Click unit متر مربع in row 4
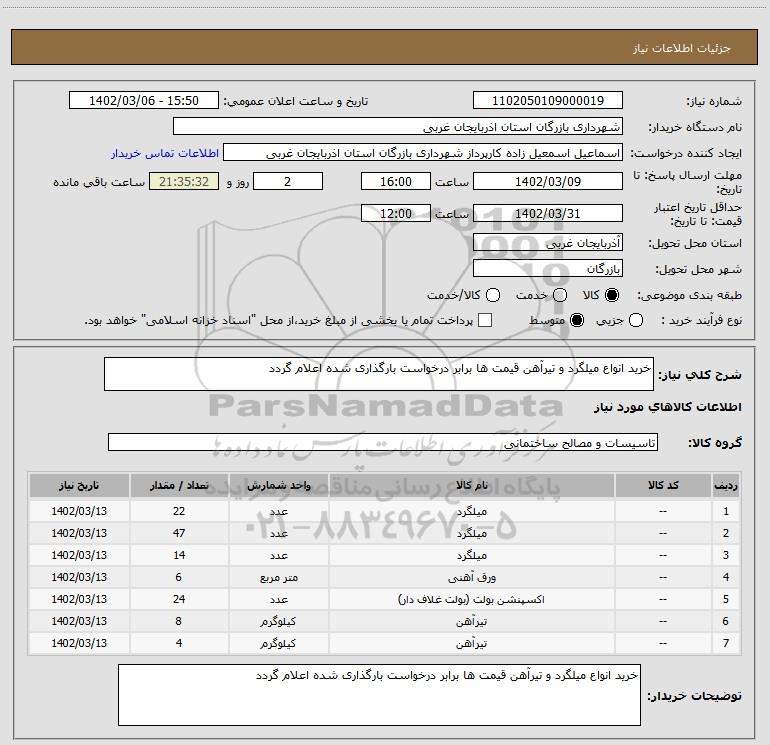This screenshot has height=745, width=770. pos(278,578)
